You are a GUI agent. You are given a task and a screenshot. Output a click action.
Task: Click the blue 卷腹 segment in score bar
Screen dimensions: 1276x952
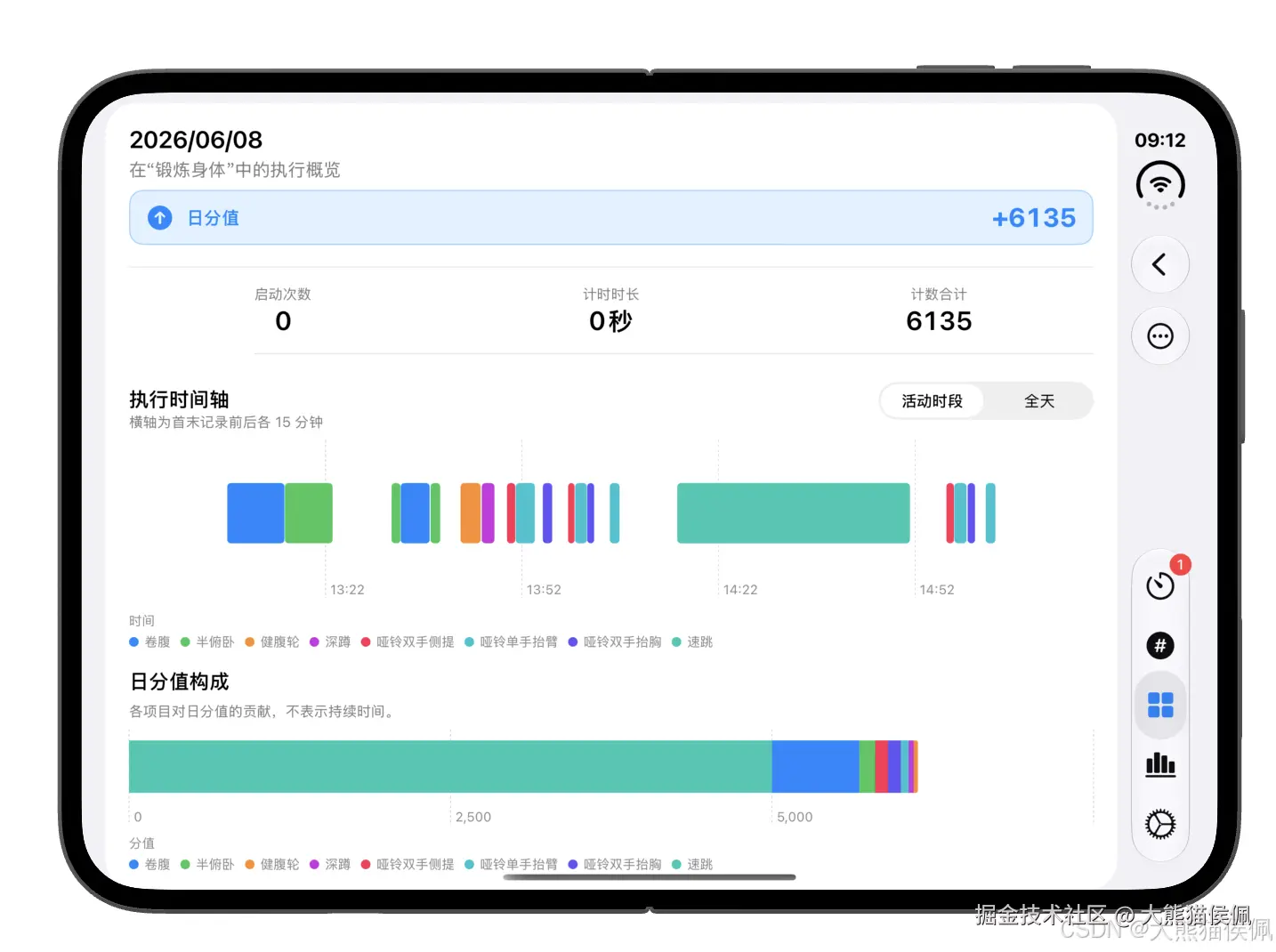[x=815, y=767]
